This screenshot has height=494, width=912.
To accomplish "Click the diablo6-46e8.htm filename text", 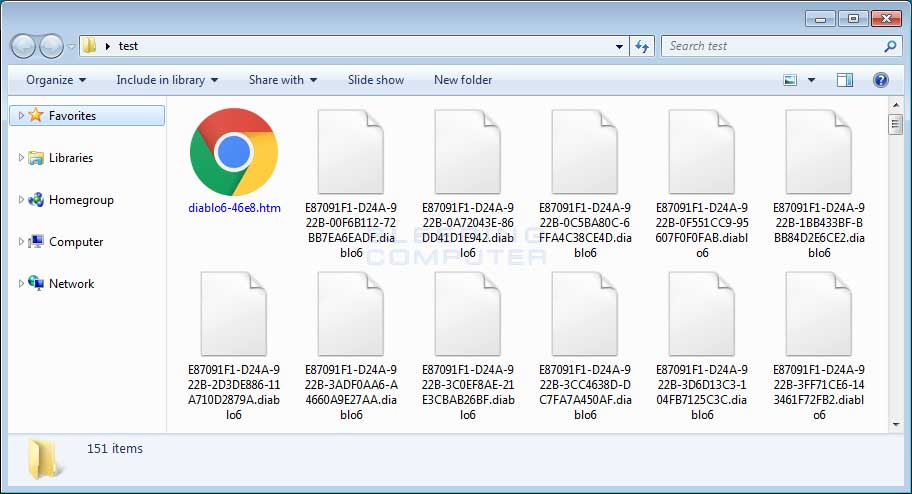I will click(234, 208).
